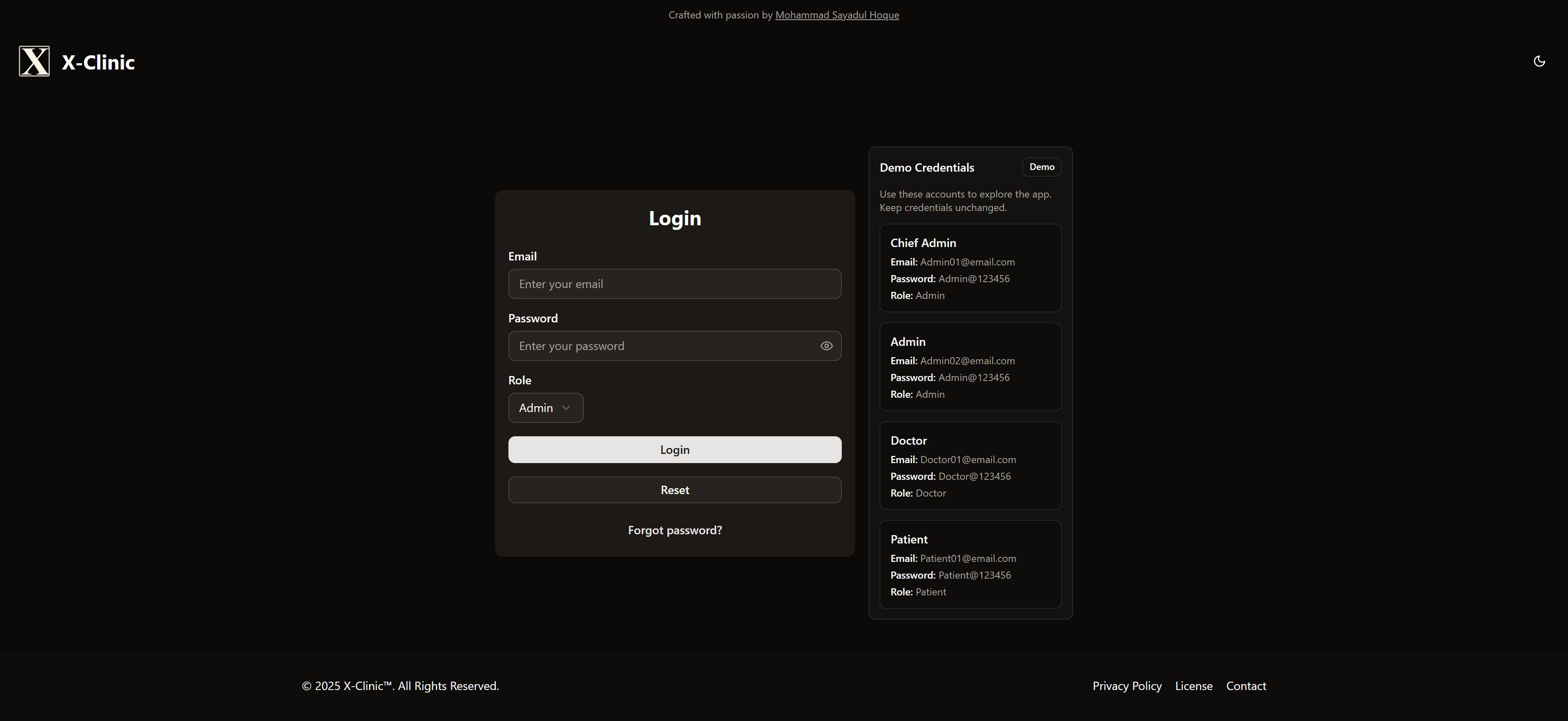Image resolution: width=1568 pixels, height=721 pixels.
Task: Pick the Patient demo credentials card
Action: [970, 564]
